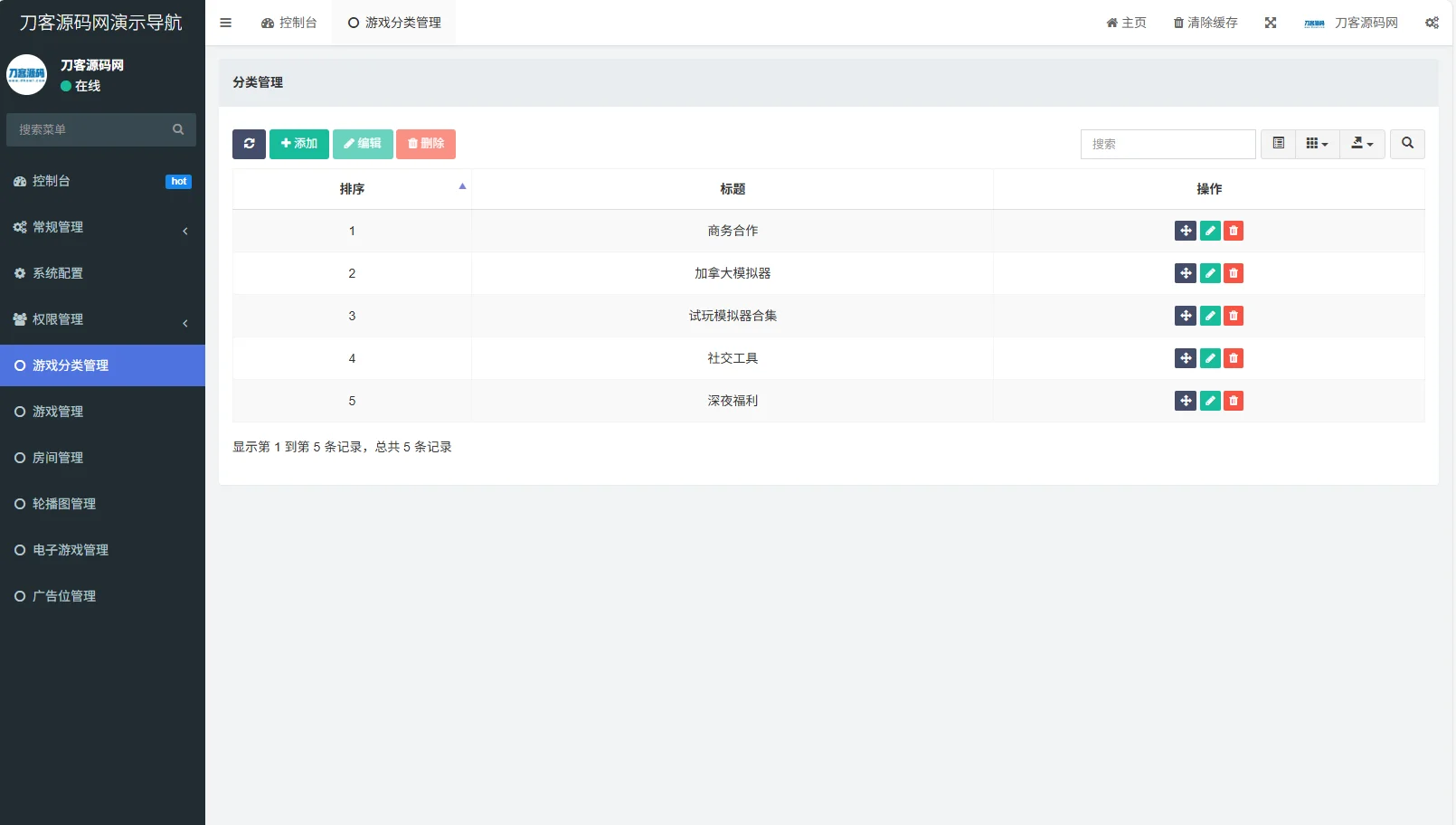Delete the 深夜福利 category with the trash icon
Screen dimensions: 1456x825
(1233, 401)
